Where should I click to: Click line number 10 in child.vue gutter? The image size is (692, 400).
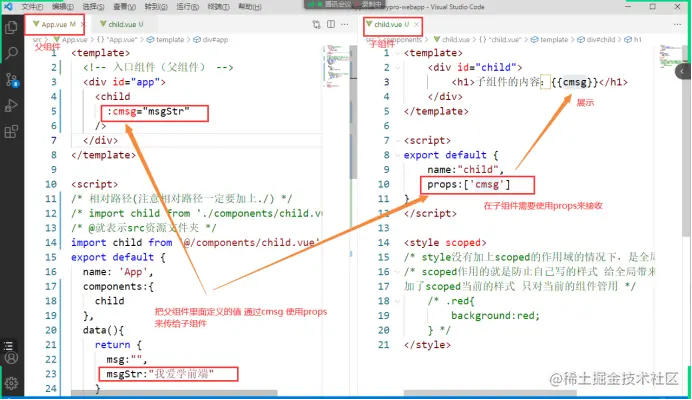click(x=384, y=184)
